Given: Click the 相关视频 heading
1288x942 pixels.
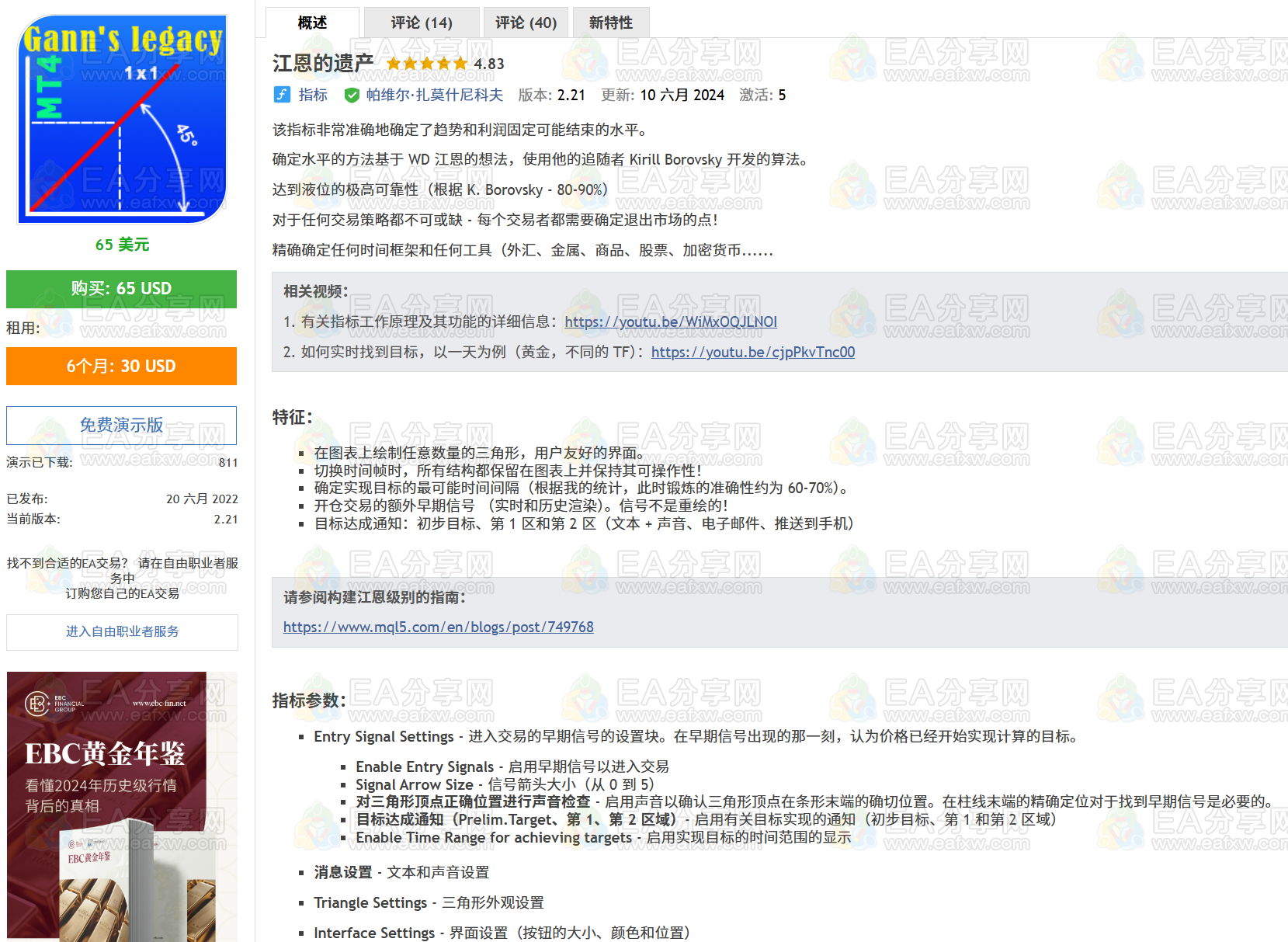Looking at the screenshot, I should coord(316,291).
